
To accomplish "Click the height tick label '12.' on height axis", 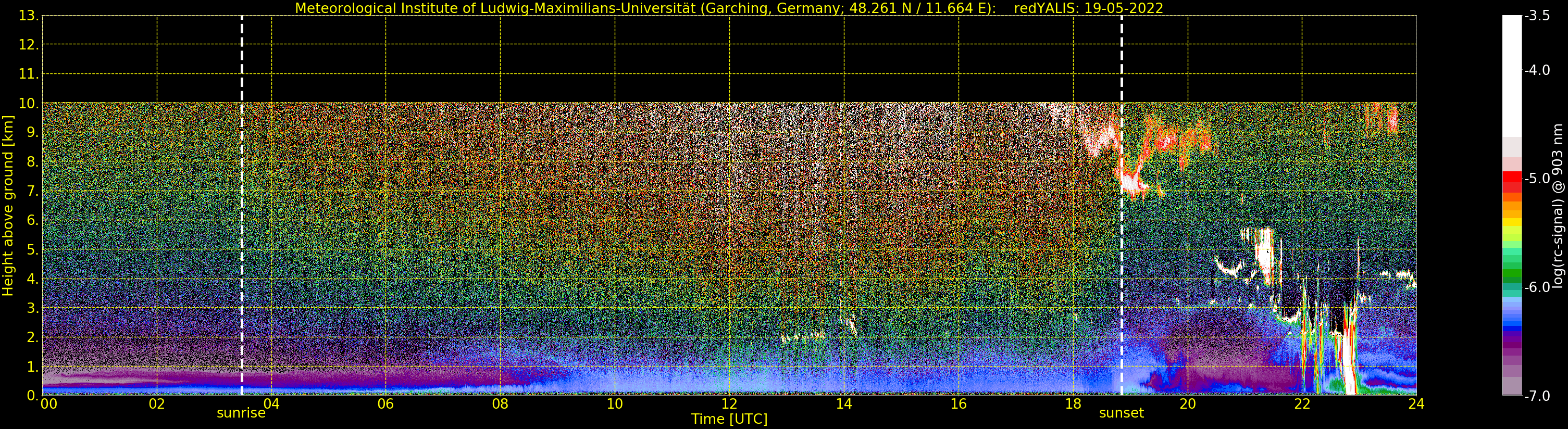I will pos(29,45).
